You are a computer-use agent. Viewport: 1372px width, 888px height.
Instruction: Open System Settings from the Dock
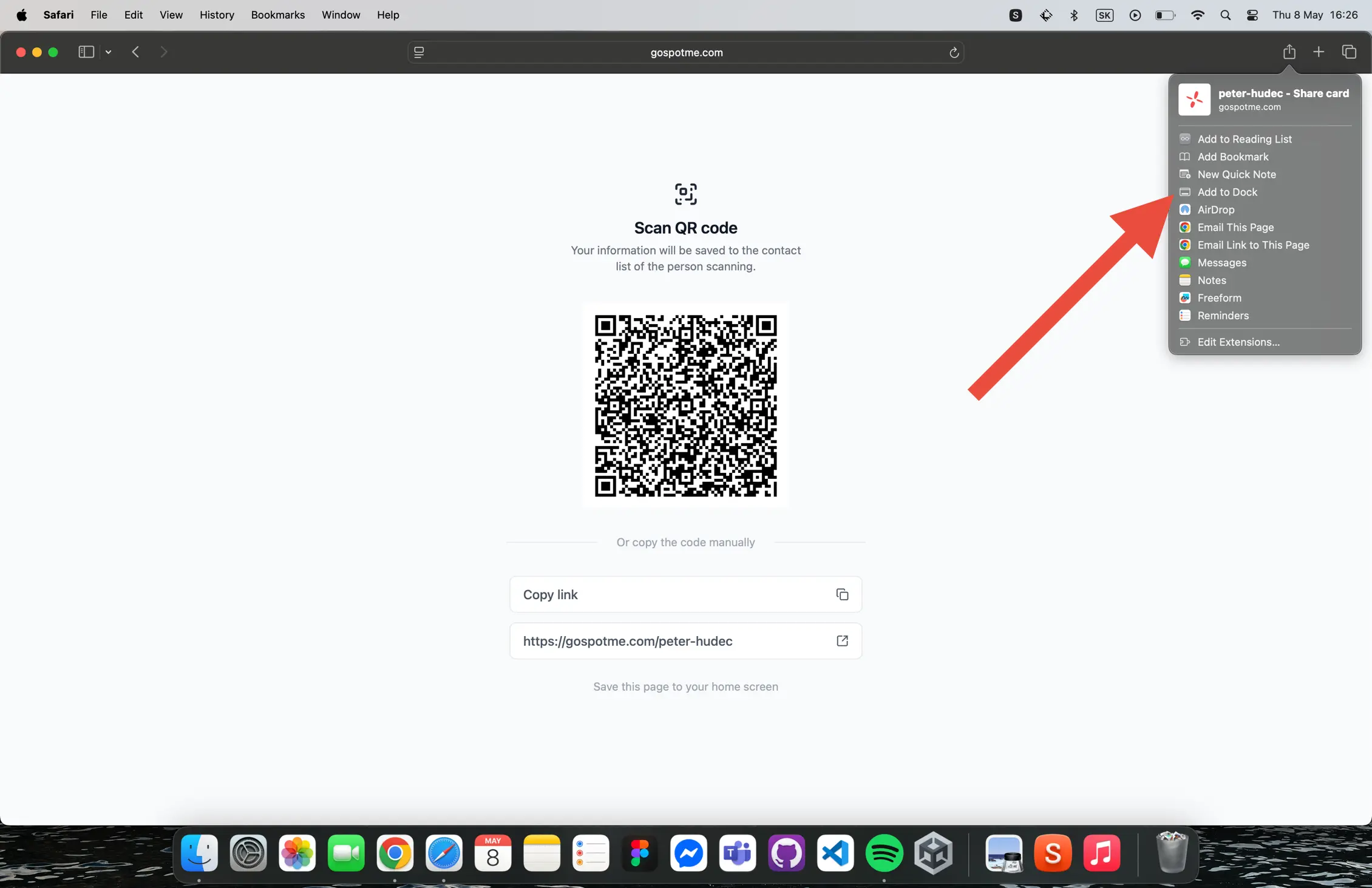(x=248, y=853)
